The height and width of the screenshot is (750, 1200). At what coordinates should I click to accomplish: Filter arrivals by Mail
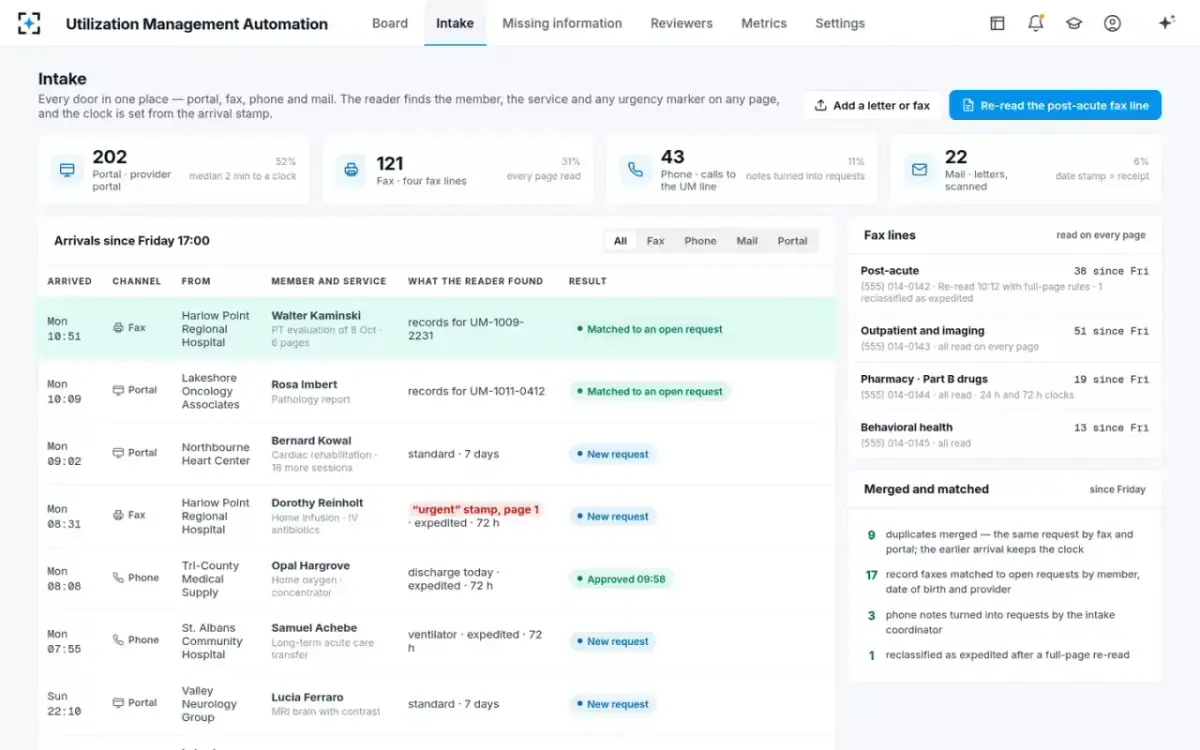point(747,241)
